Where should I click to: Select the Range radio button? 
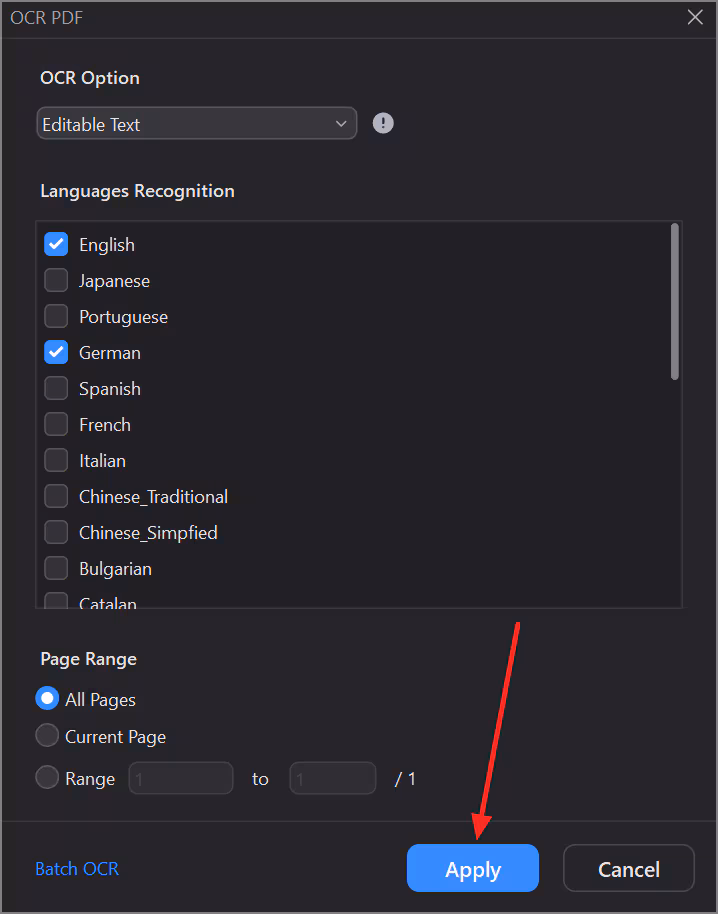47,778
